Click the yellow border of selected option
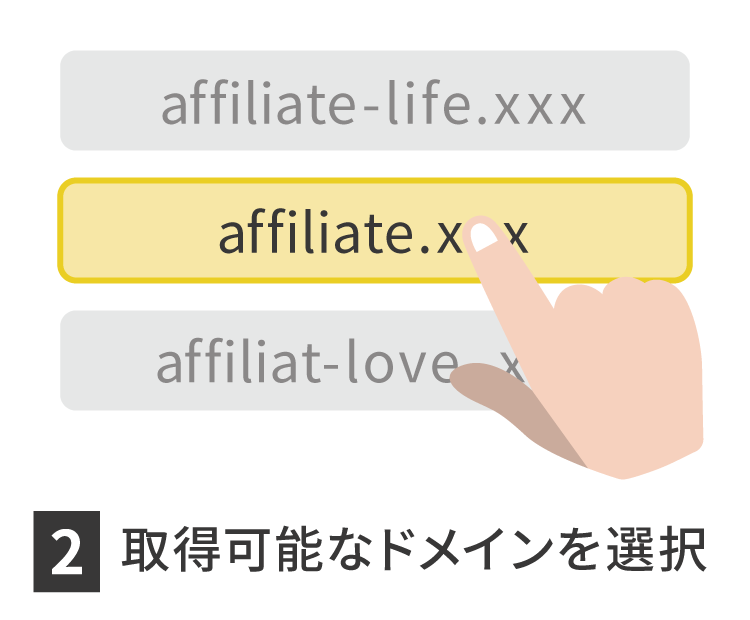Screen dimensions: 750x620 pyautogui.click(x=375, y=180)
